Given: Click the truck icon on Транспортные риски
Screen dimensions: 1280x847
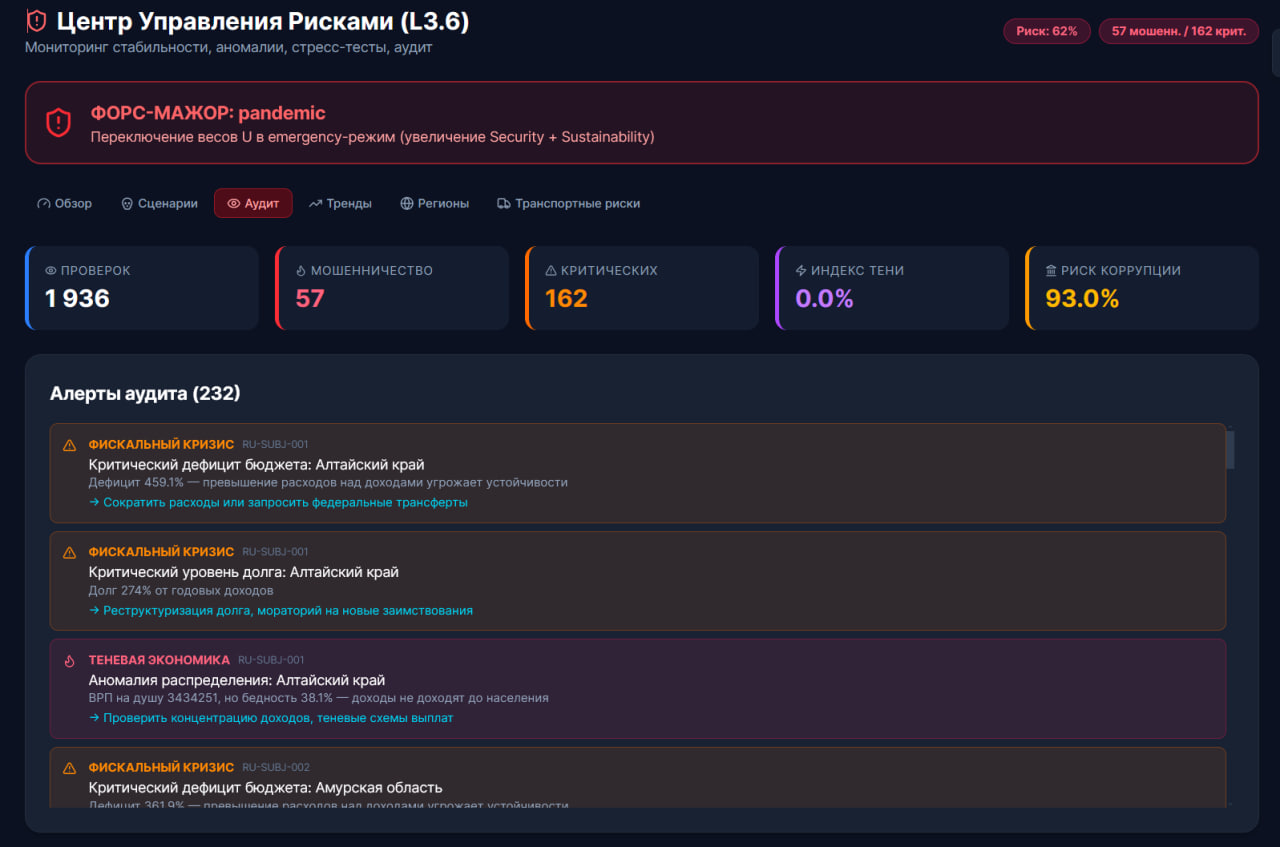Looking at the screenshot, I should (504, 203).
